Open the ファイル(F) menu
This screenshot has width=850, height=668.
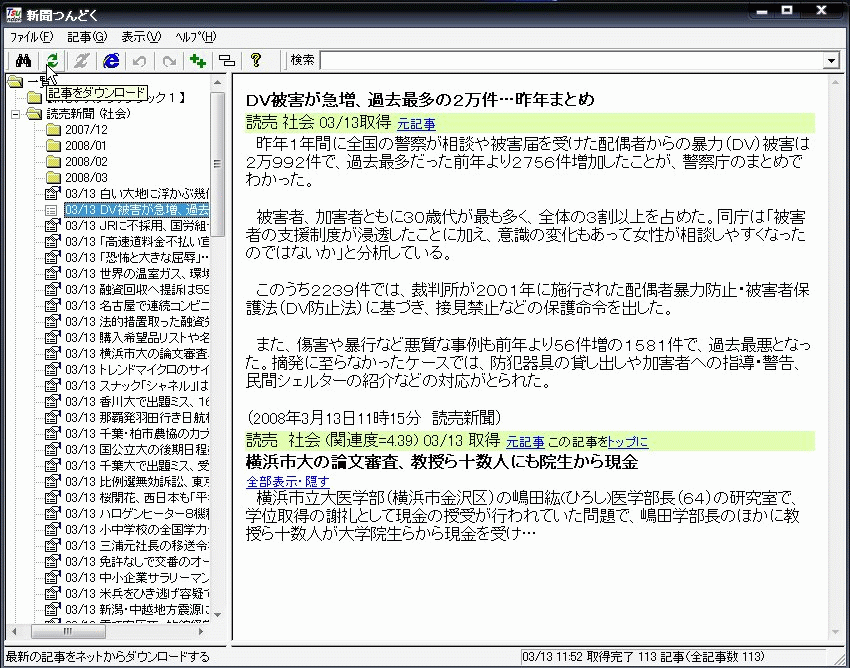[x=31, y=37]
